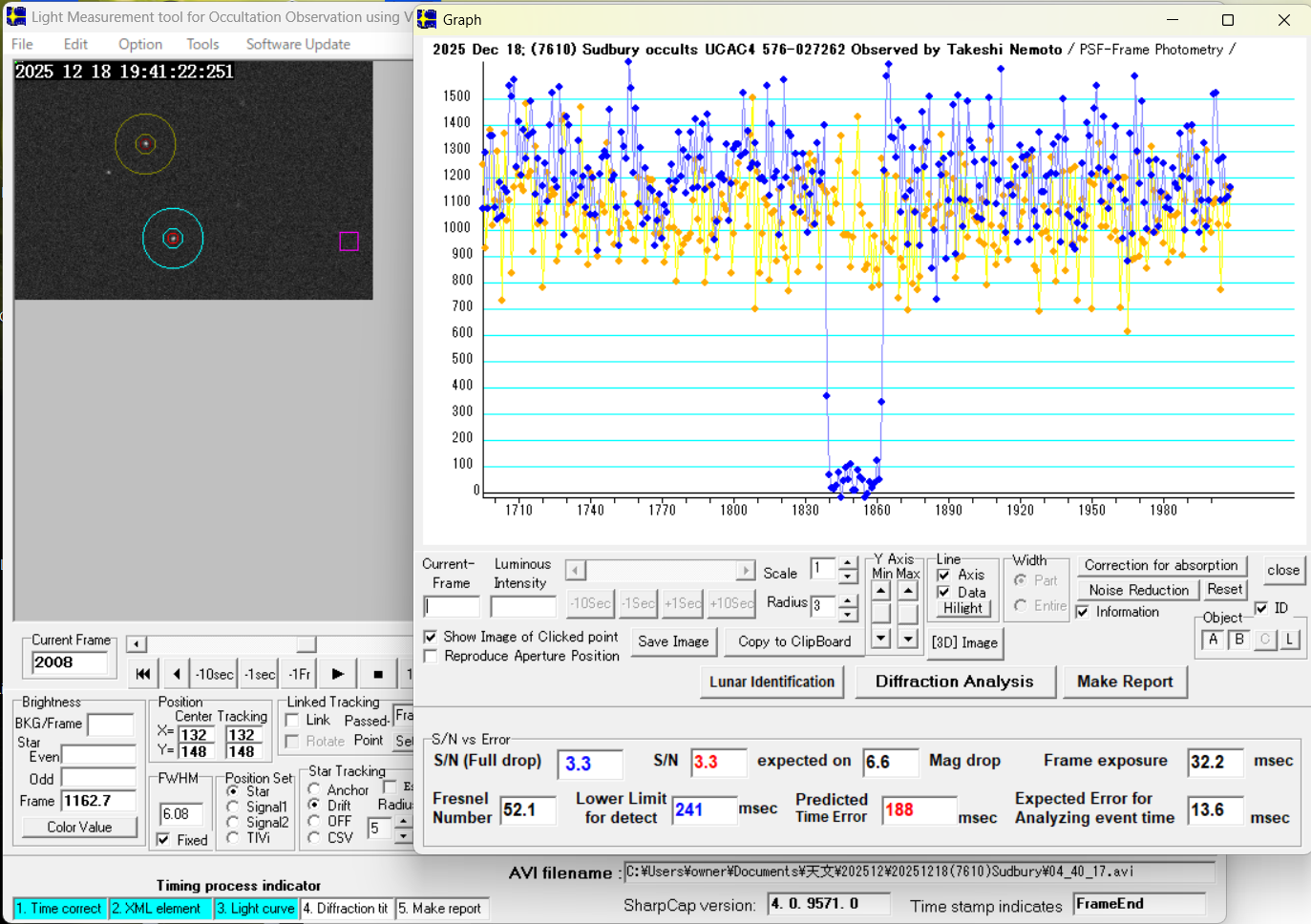Enable Reproduce Aperture Position checkbox
This screenshot has height=924, width=1311.
[x=431, y=657]
